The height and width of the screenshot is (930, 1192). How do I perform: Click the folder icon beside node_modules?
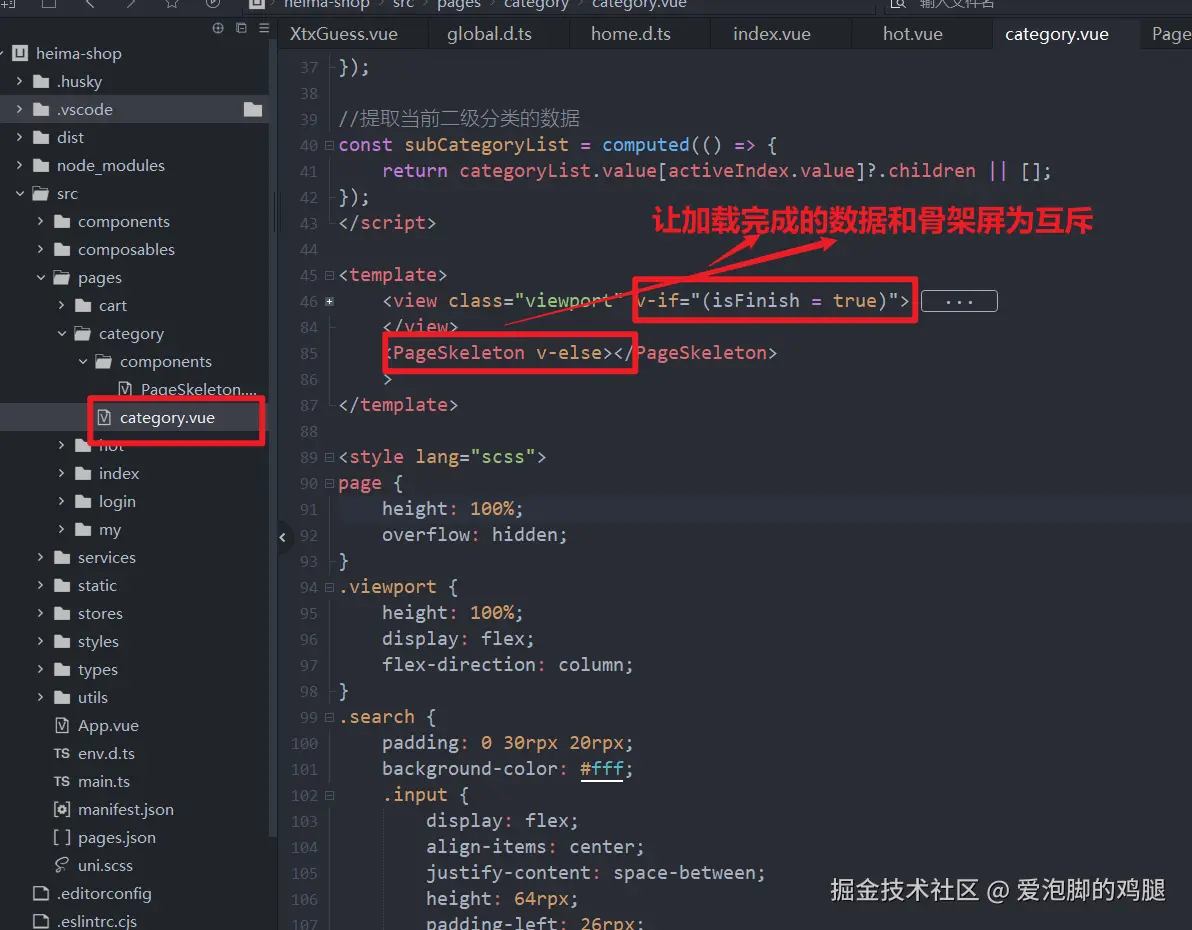coord(41,166)
